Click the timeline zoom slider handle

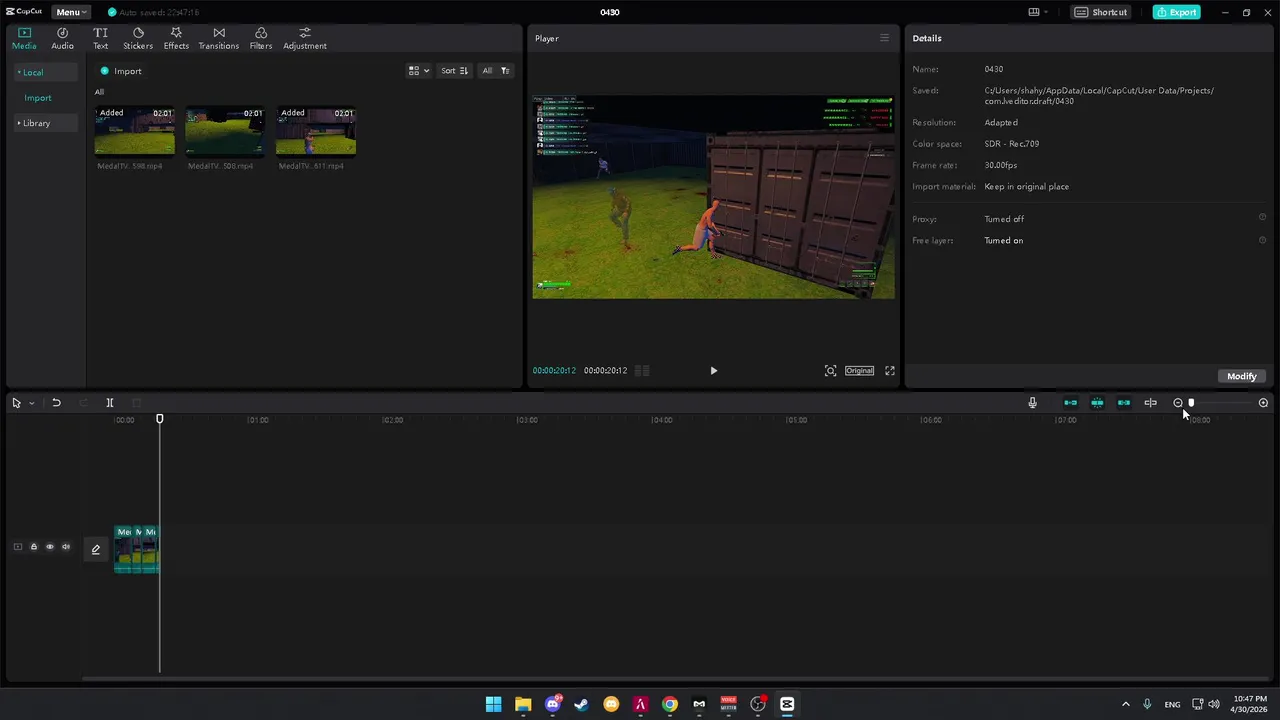tap(1191, 403)
